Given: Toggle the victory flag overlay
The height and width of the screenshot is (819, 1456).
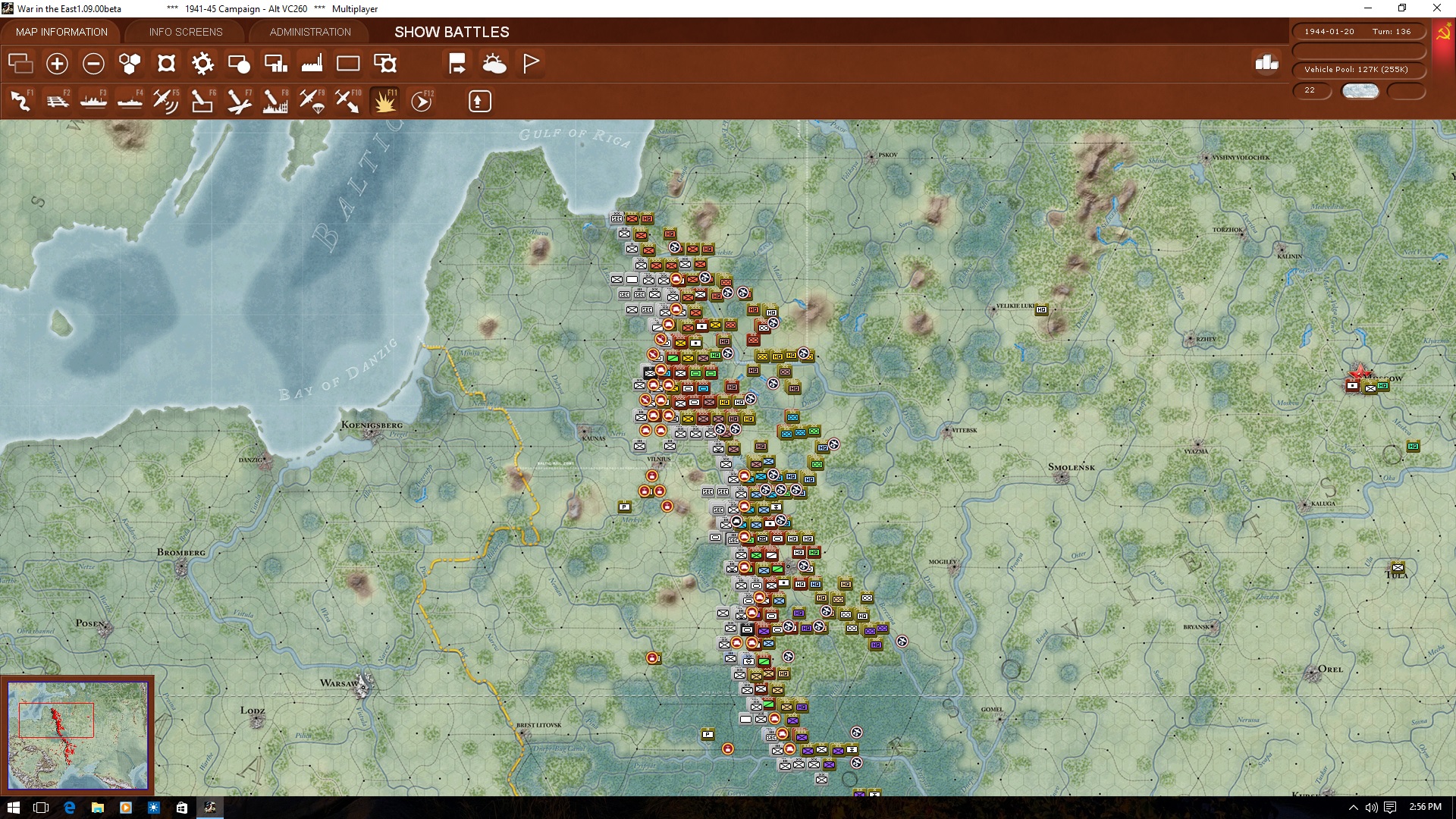Looking at the screenshot, I should [530, 64].
